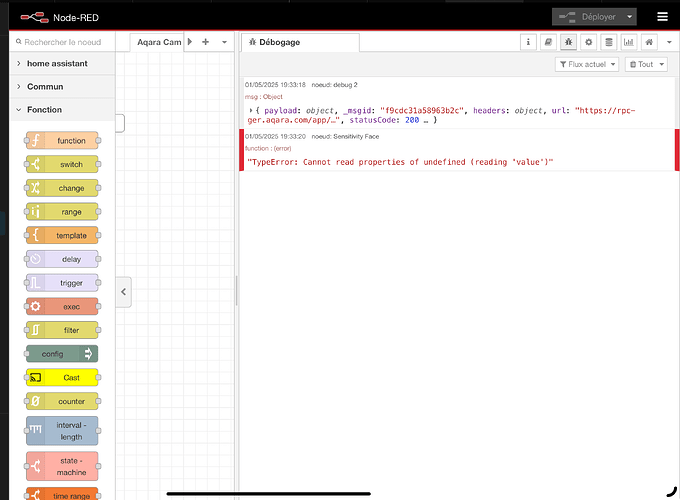This screenshot has width=680, height=500.
Task: Select the Cast node
Action: click(62, 377)
